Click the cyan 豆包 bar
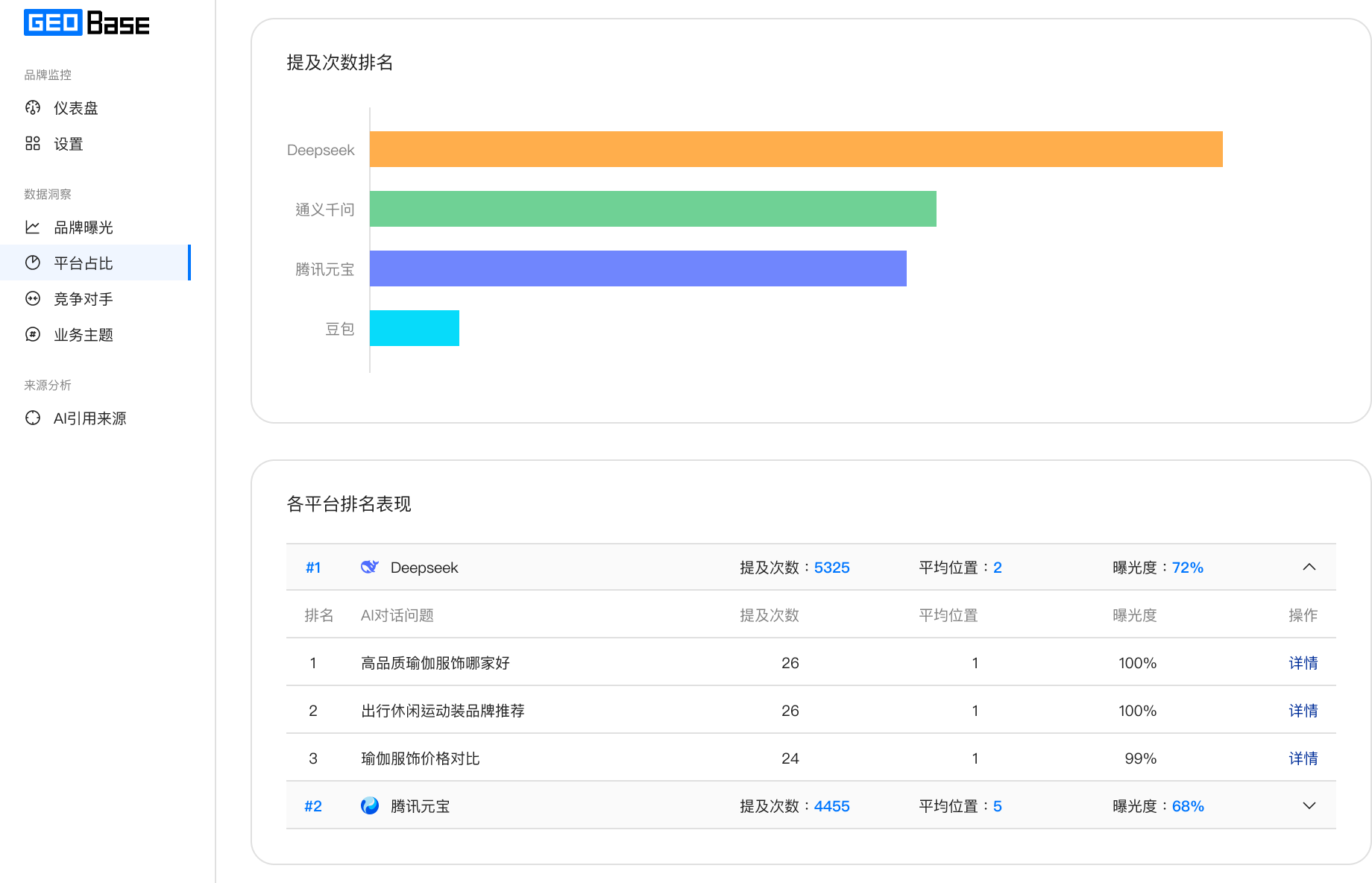This screenshot has width=1372, height=883. point(415,328)
